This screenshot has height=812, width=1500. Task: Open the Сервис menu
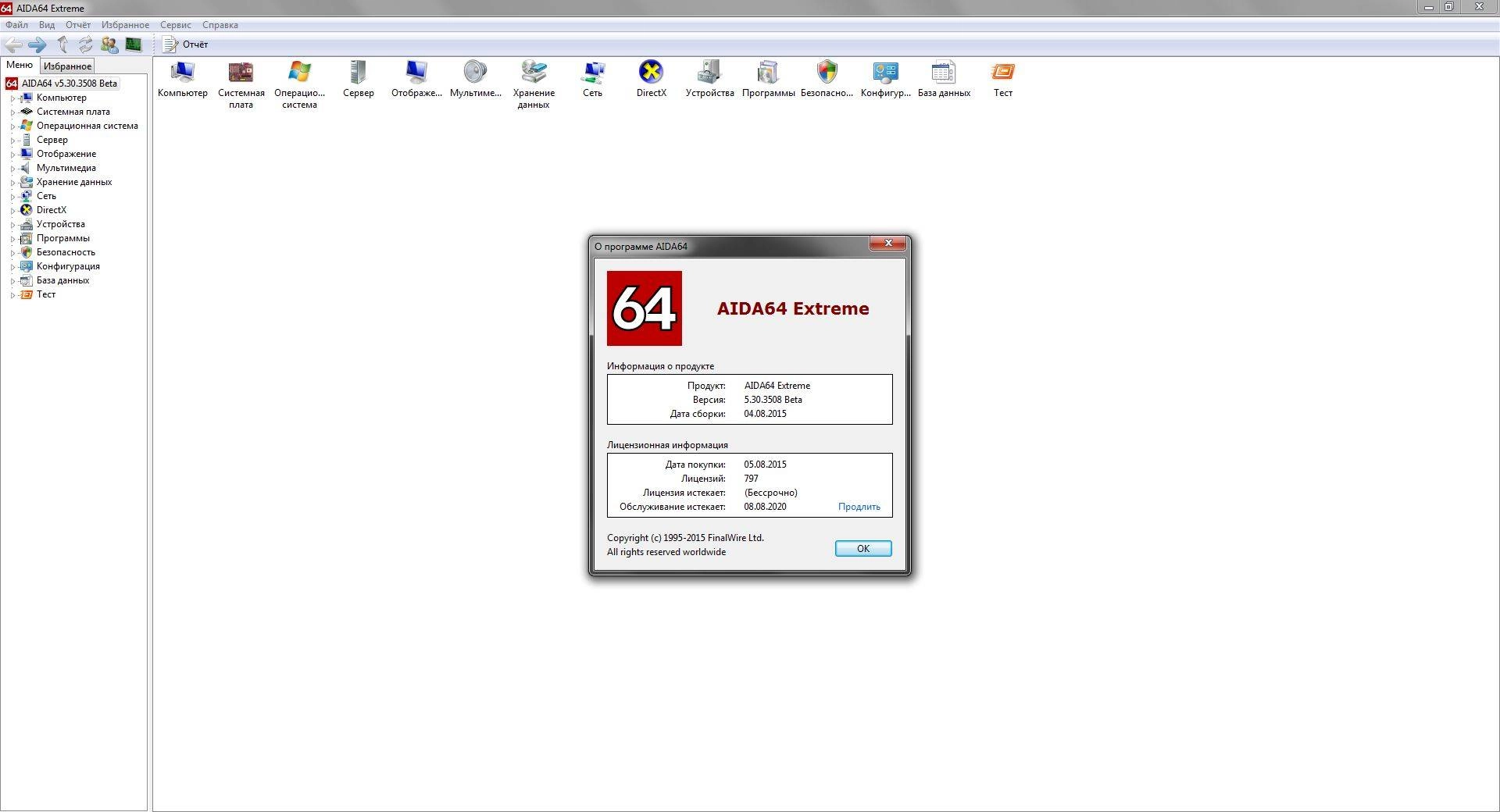[176, 25]
